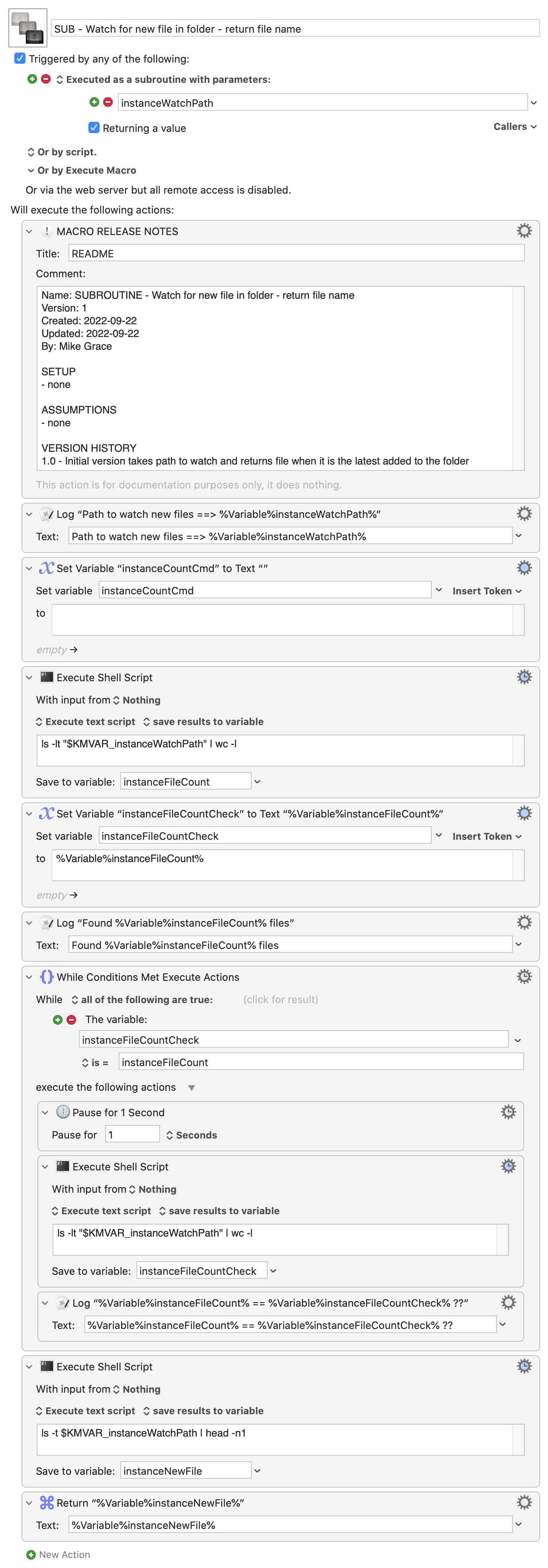548x1568 pixels.
Task: Change the Seconds unit popup
Action: 191,1135
